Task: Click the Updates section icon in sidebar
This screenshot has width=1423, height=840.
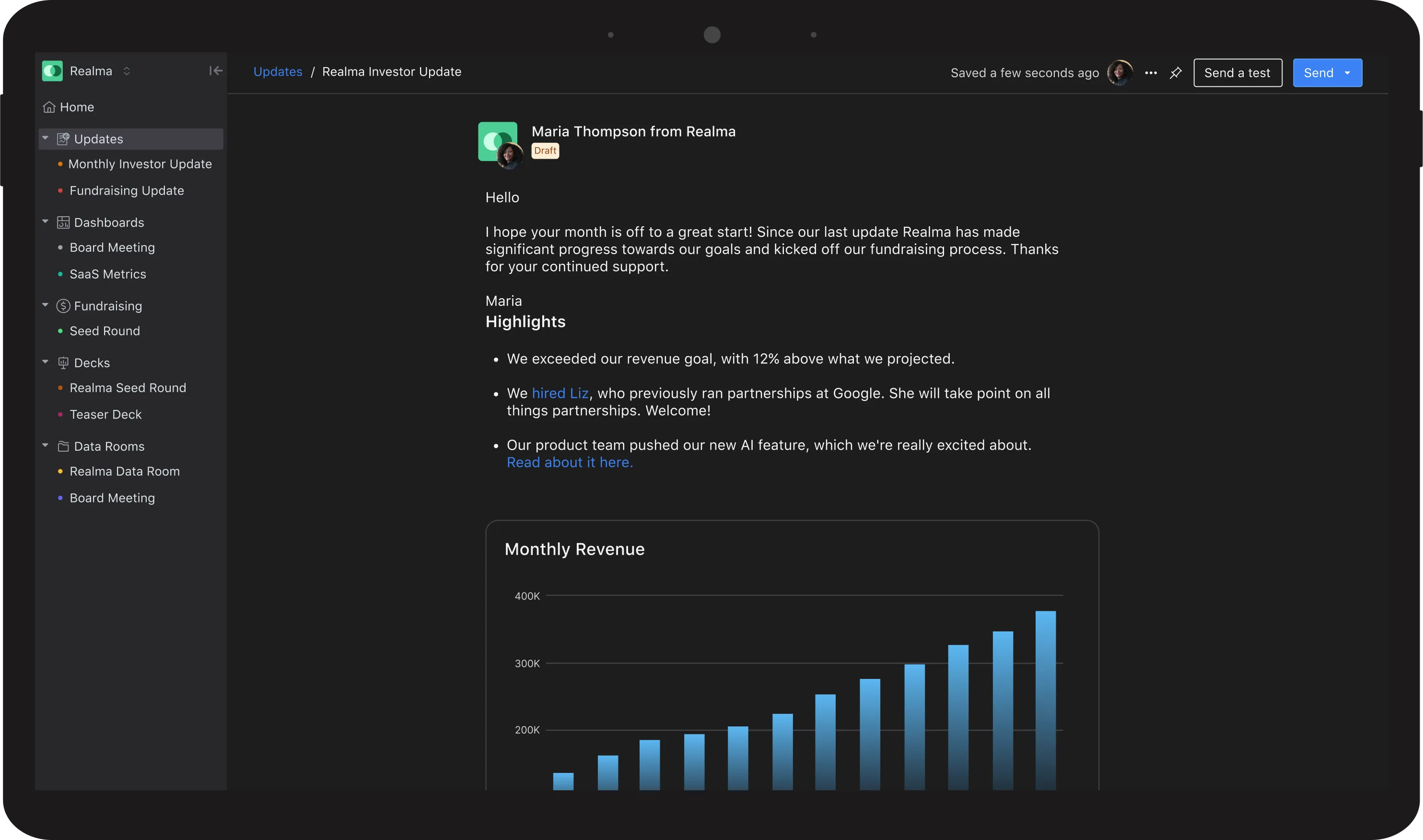Action: [63, 139]
